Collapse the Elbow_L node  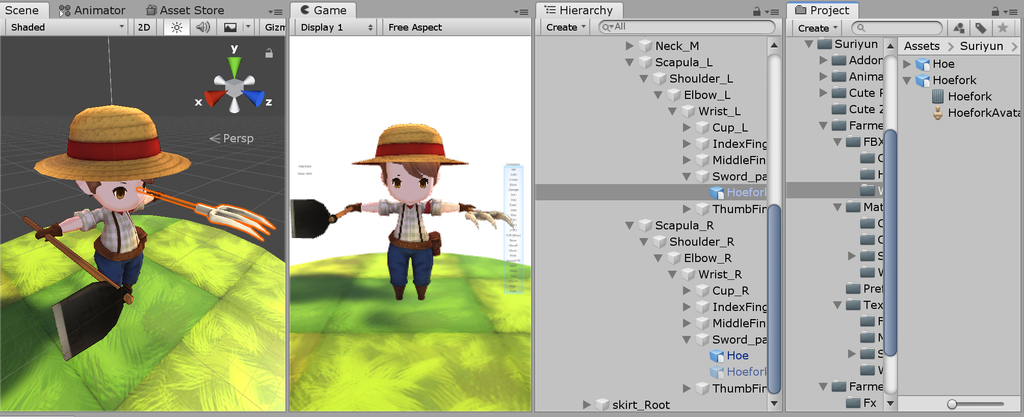point(658,95)
